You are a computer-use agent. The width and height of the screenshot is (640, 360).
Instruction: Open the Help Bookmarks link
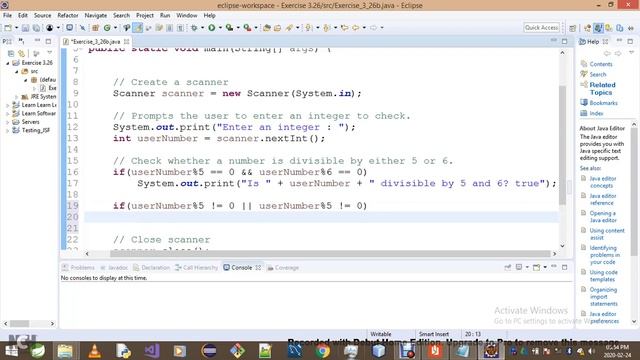[x=603, y=103]
